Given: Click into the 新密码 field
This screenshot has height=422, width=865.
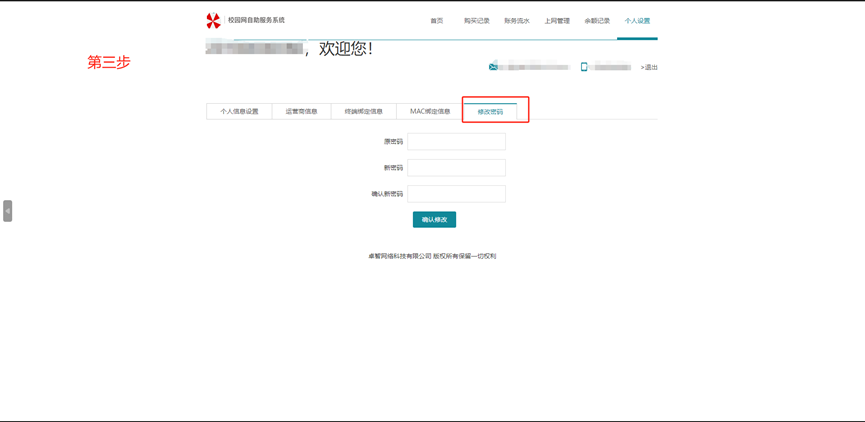Looking at the screenshot, I should (456, 168).
